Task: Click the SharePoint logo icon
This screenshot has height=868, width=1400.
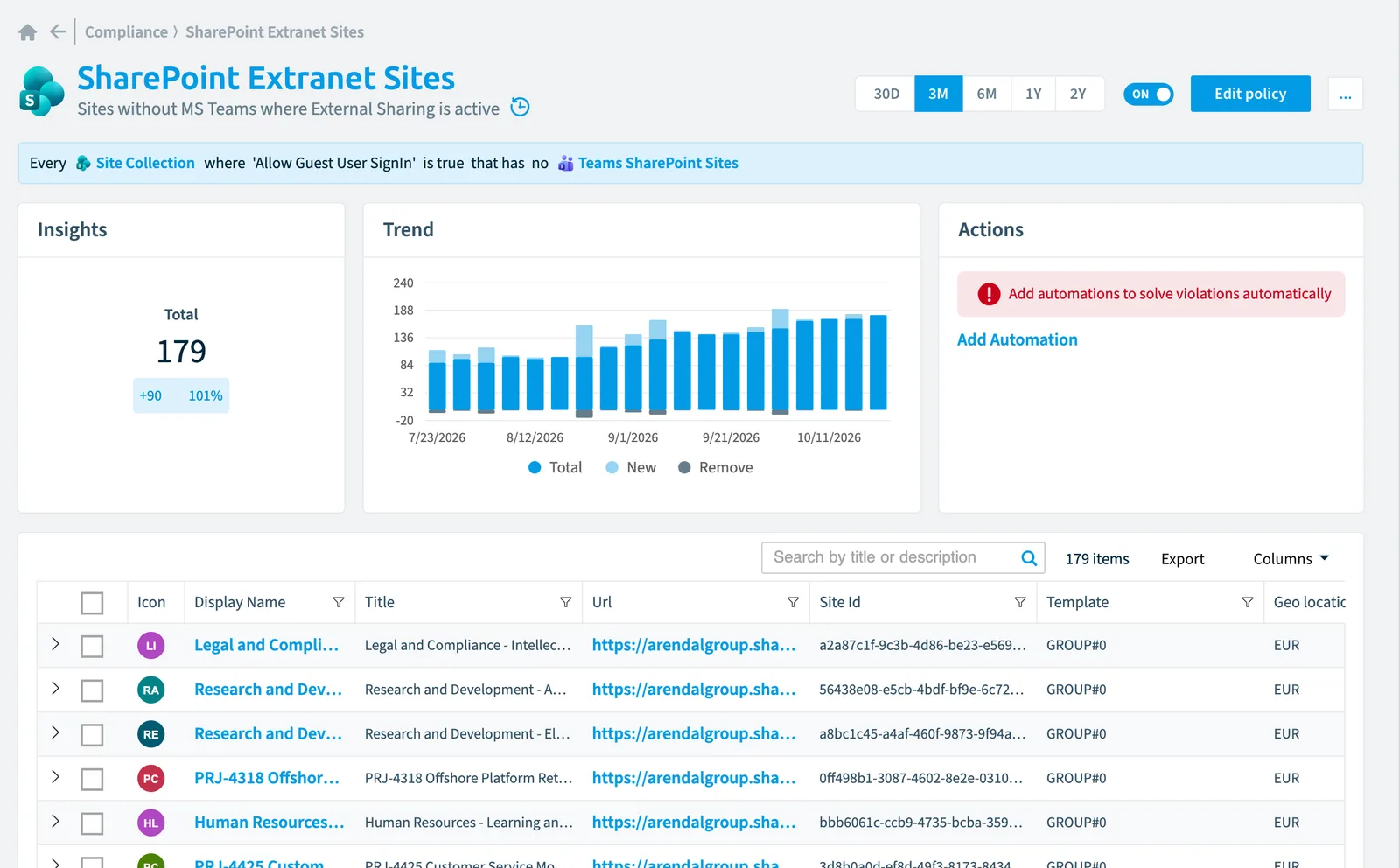Action: click(42, 91)
